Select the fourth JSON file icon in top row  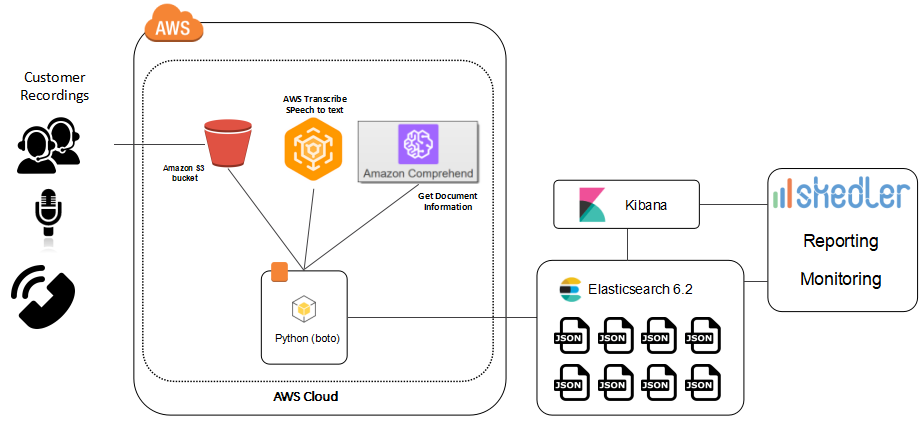(x=705, y=335)
